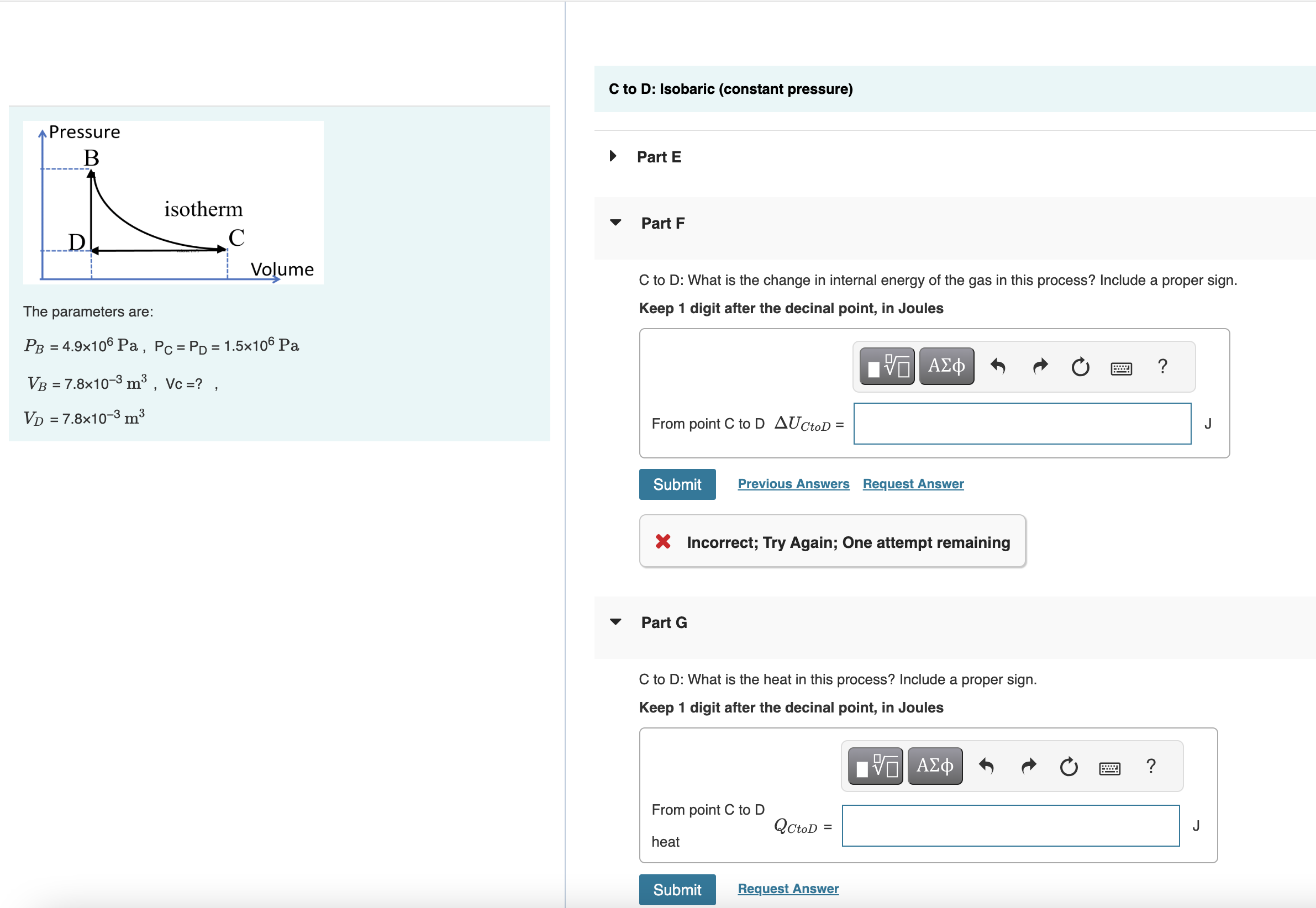Open Previous Answers for Part F
Image resolution: width=1316 pixels, height=908 pixels.
tap(793, 483)
